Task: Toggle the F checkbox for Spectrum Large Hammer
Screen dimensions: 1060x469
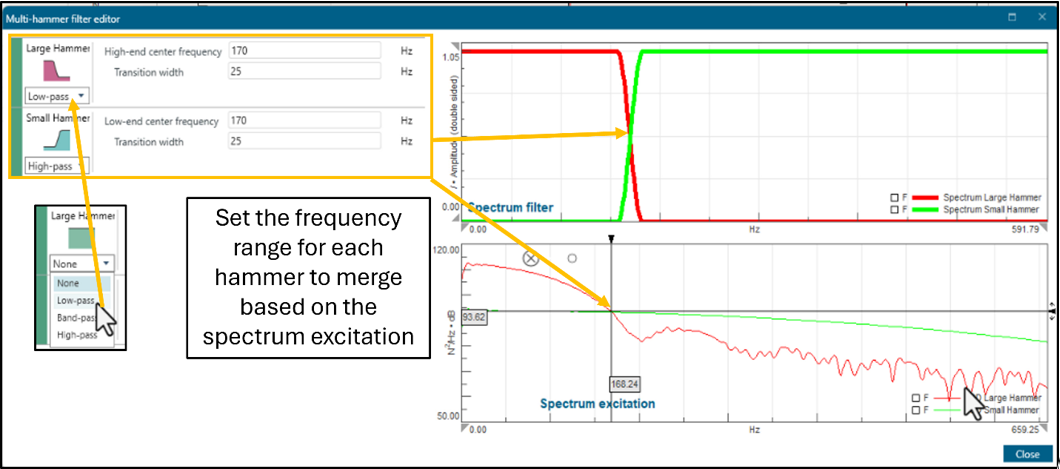Action: (x=894, y=196)
